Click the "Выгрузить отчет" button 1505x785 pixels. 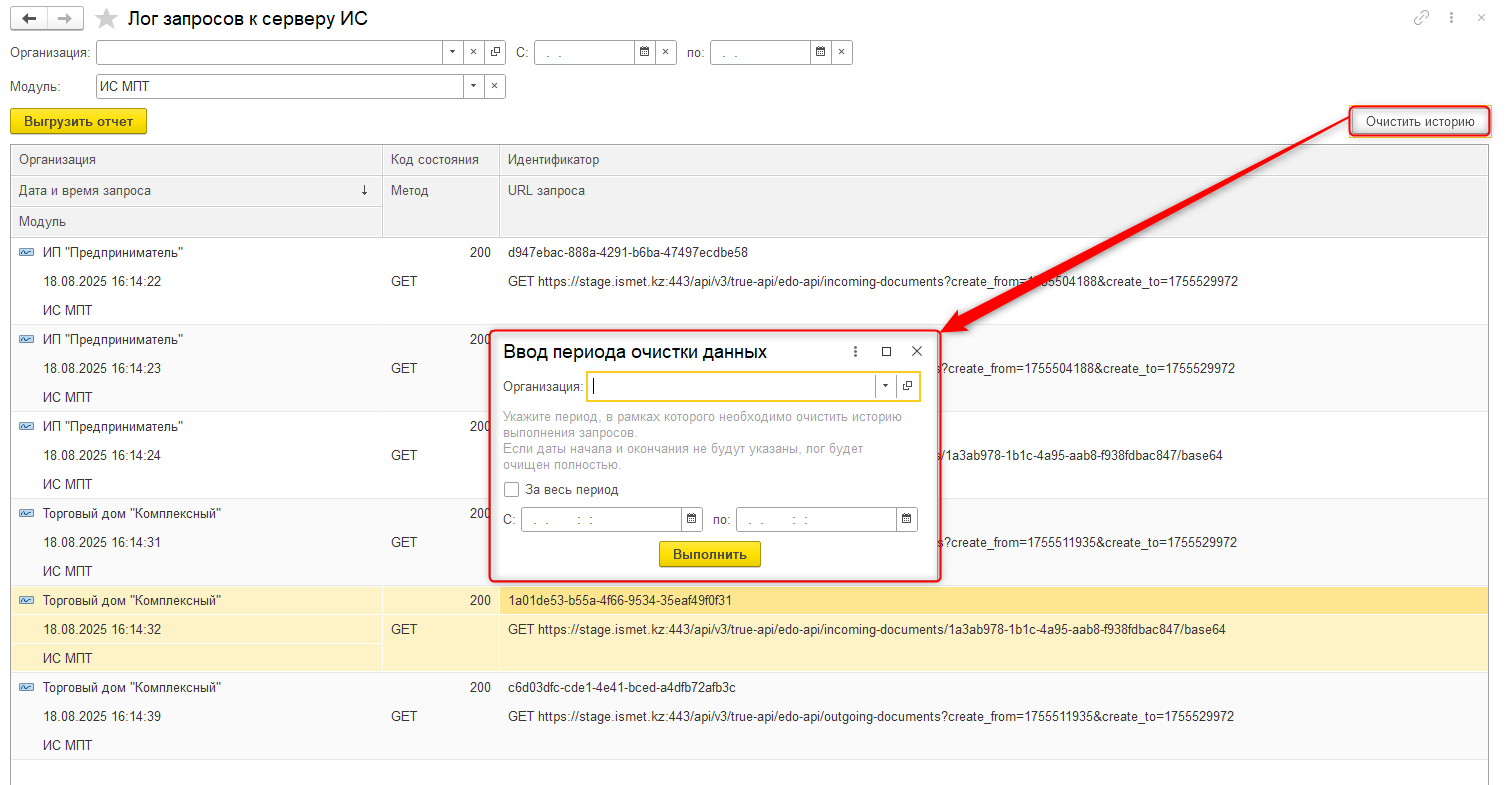(78, 121)
